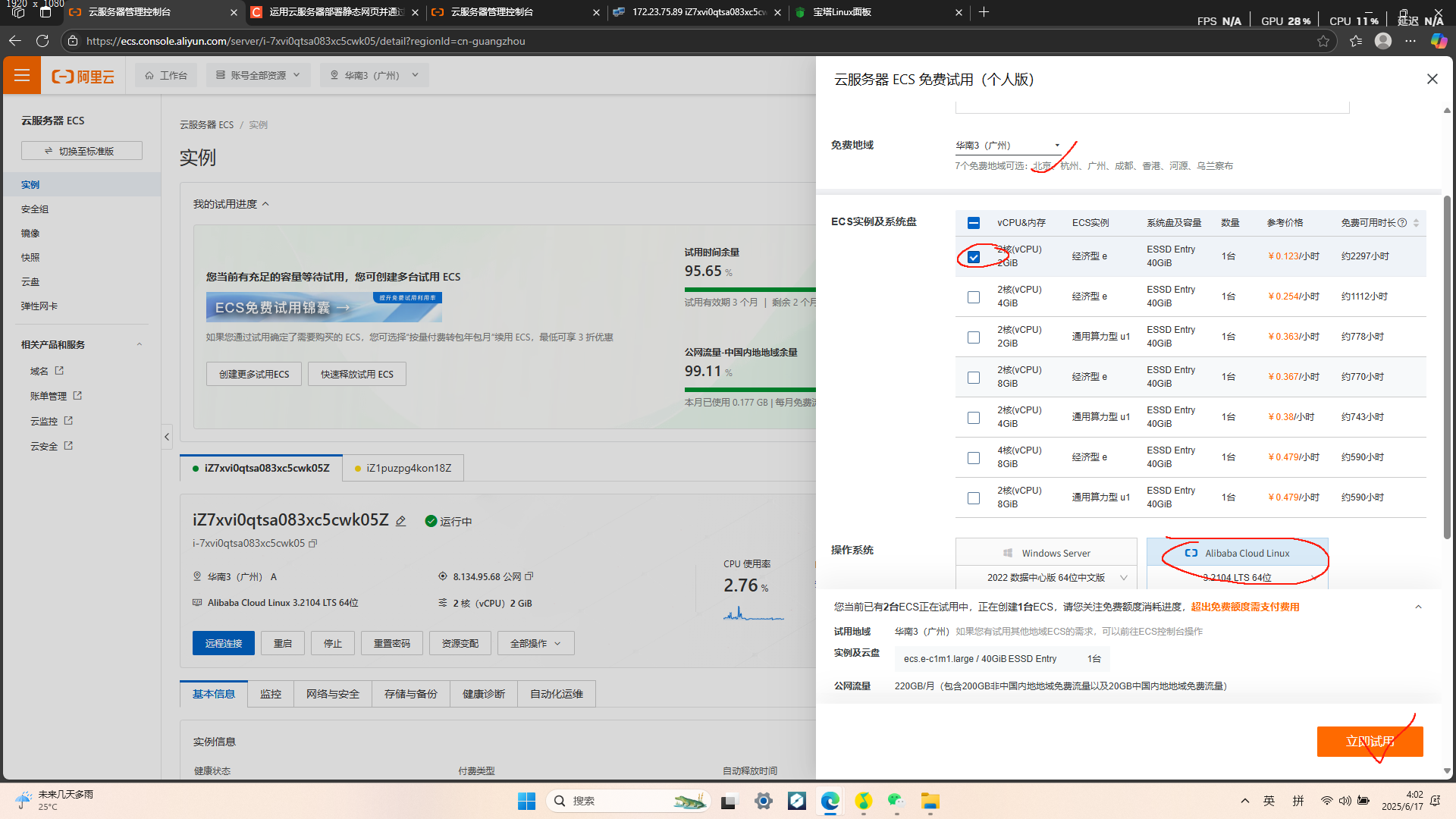
Task: Collapse the trial summary notice chevron
Action: [x=1418, y=607]
